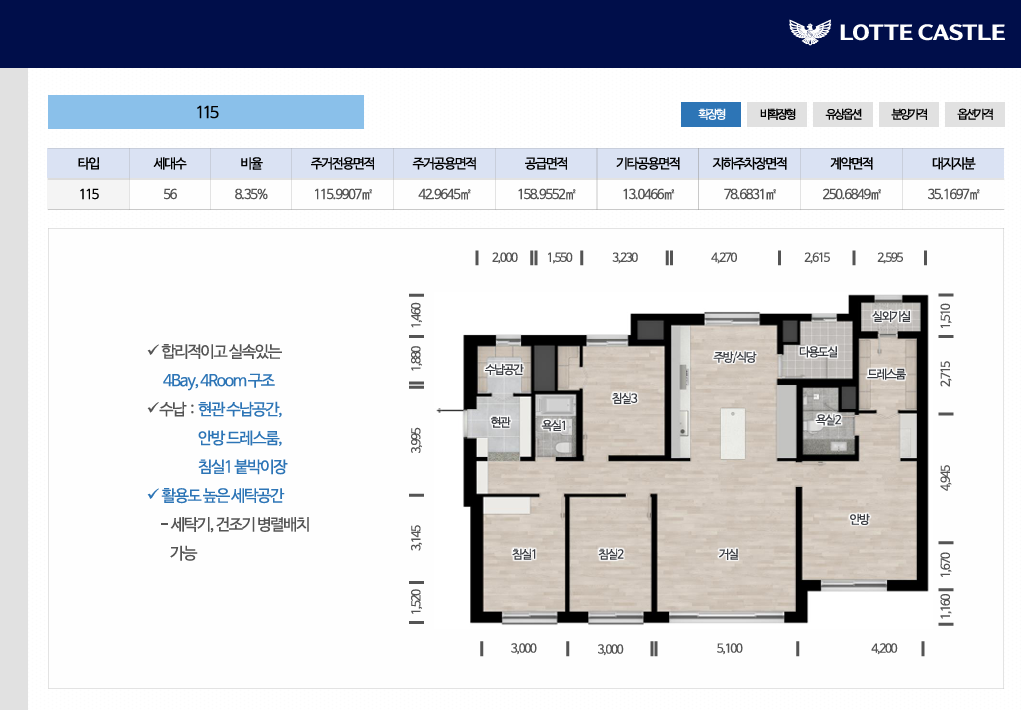1021x710 pixels.
Task: Click the 실외기실 room on floor plan
Action: (891, 317)
